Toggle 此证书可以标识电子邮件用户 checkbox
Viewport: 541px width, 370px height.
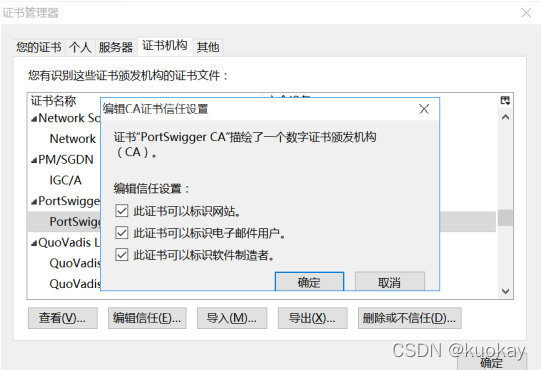(121, 233)
